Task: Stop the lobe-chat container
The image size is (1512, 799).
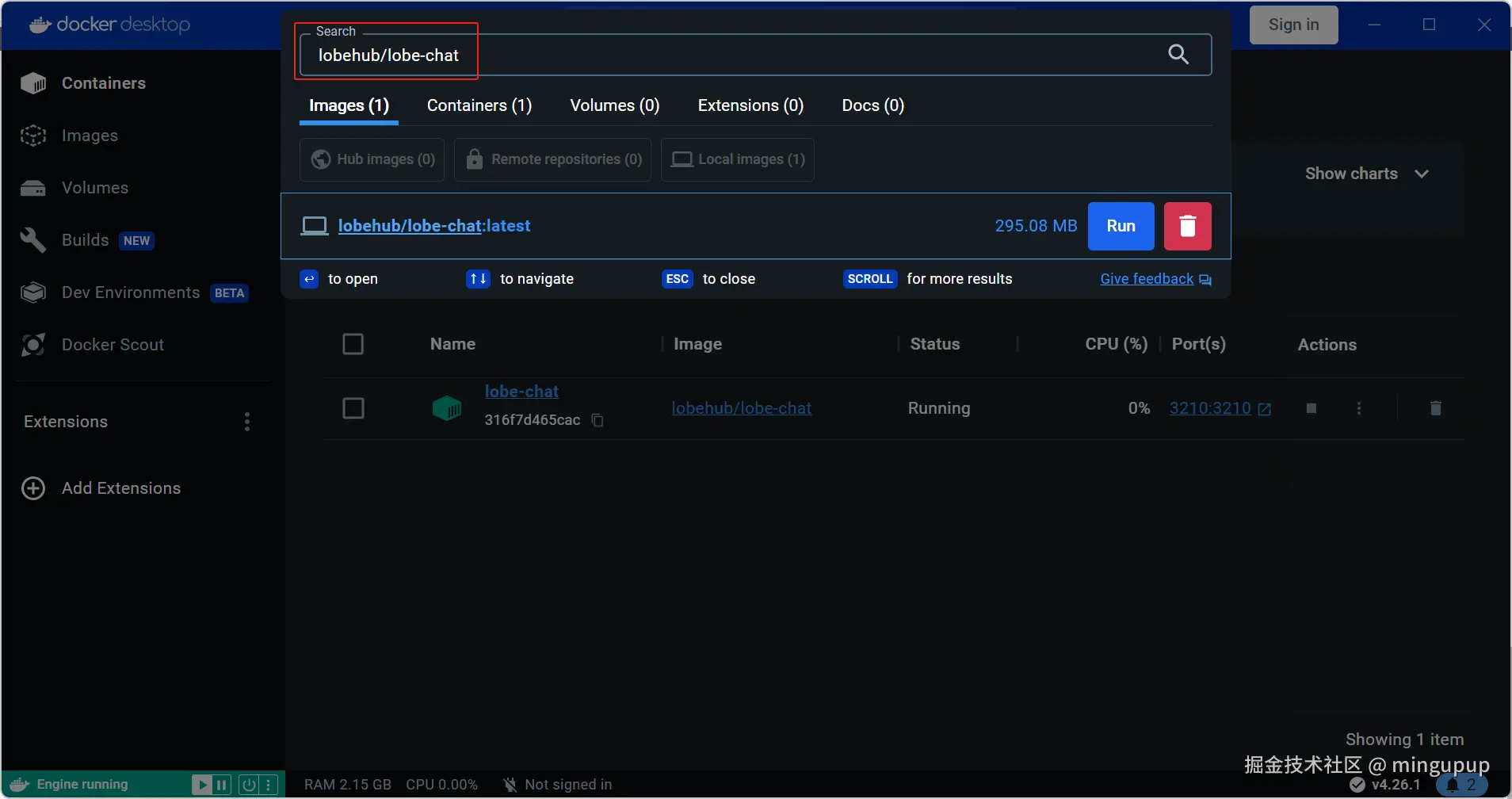Action: [1312, 408]
